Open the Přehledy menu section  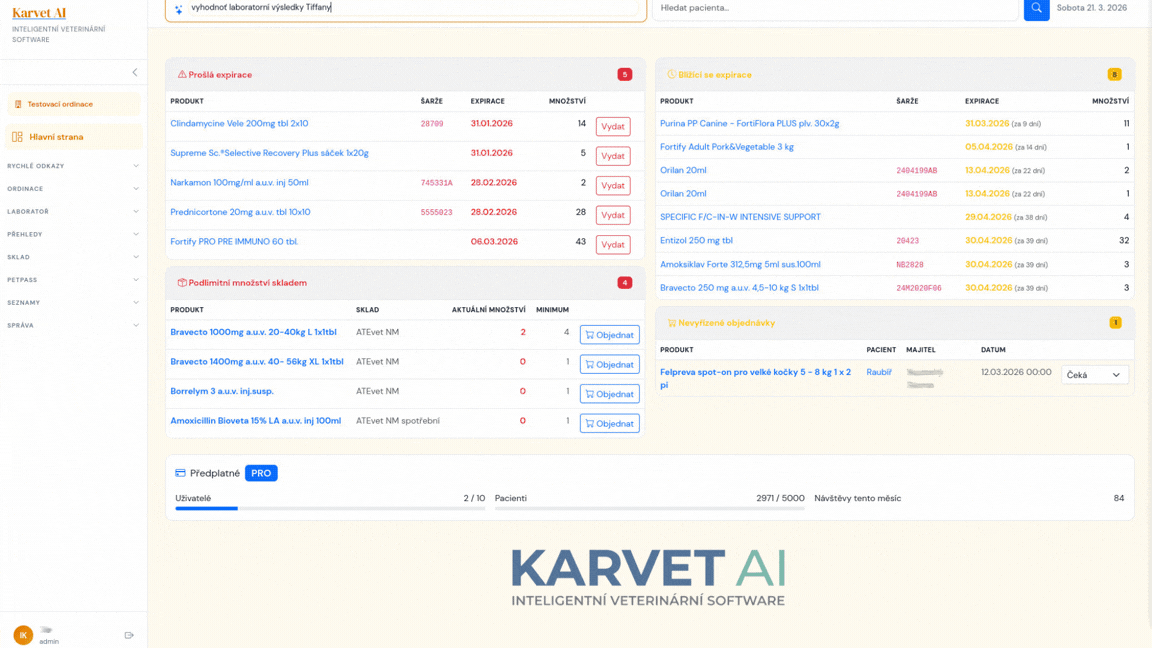73,234
